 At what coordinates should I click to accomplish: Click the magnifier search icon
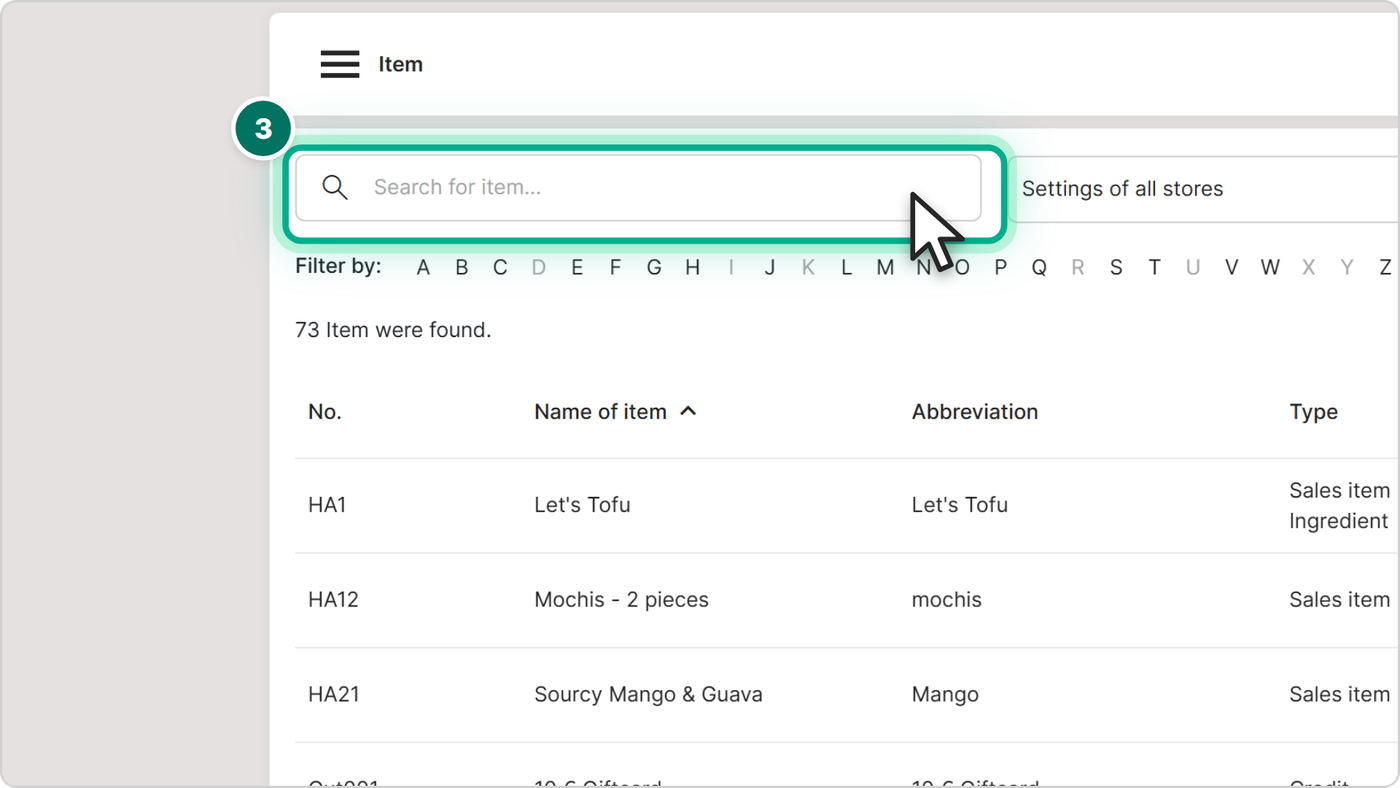tap(335, 187)
